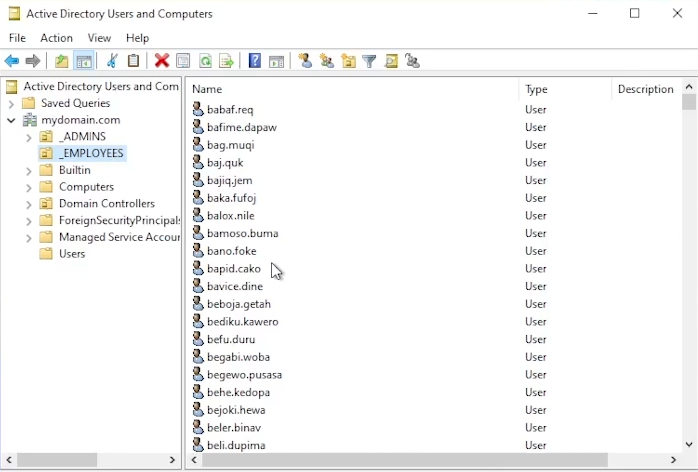Select user baka.fufoj

231,198
